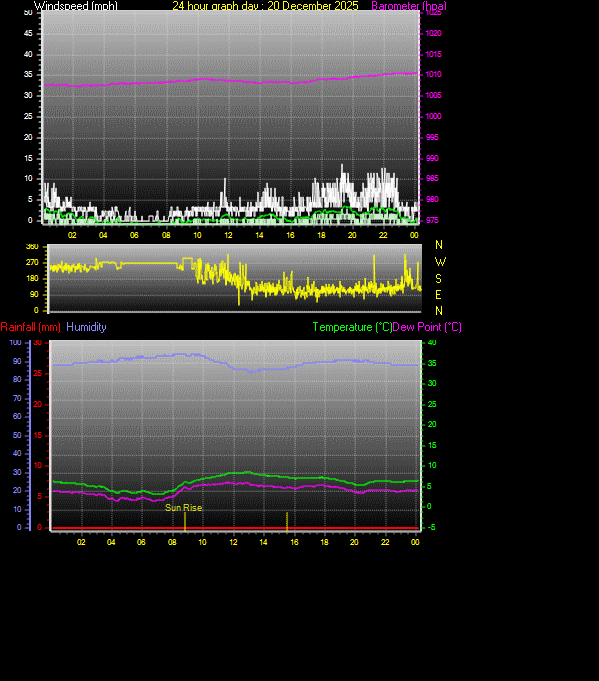The height and width of the screenshot is (681, 599).
Task: Click the '975' barometer axis value
Action: tap(432, 220)
